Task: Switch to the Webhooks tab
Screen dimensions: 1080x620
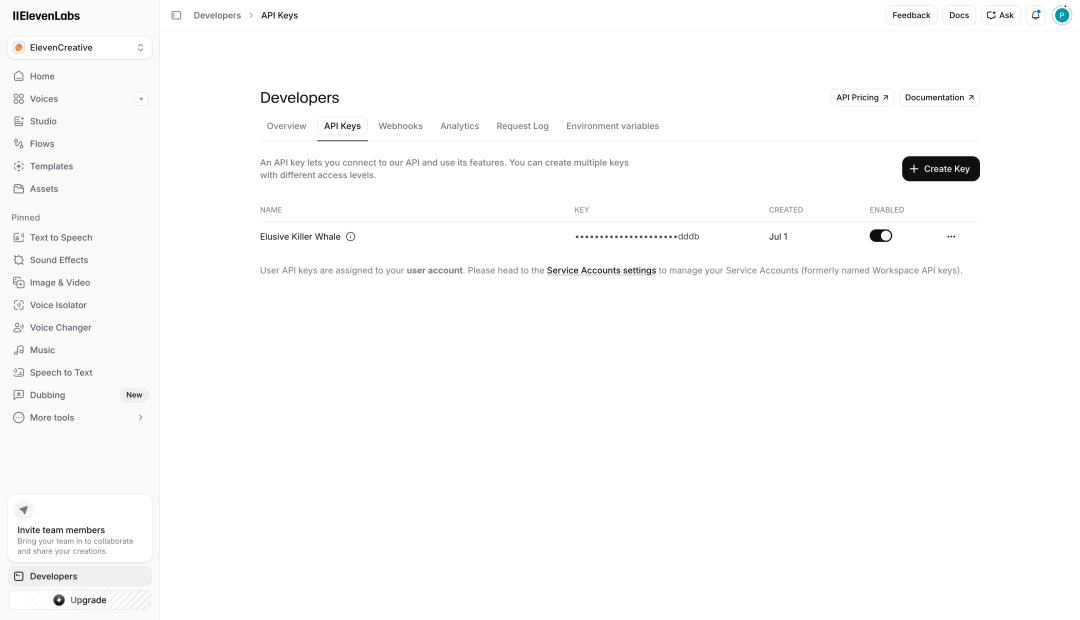Action: pos(400,126)
